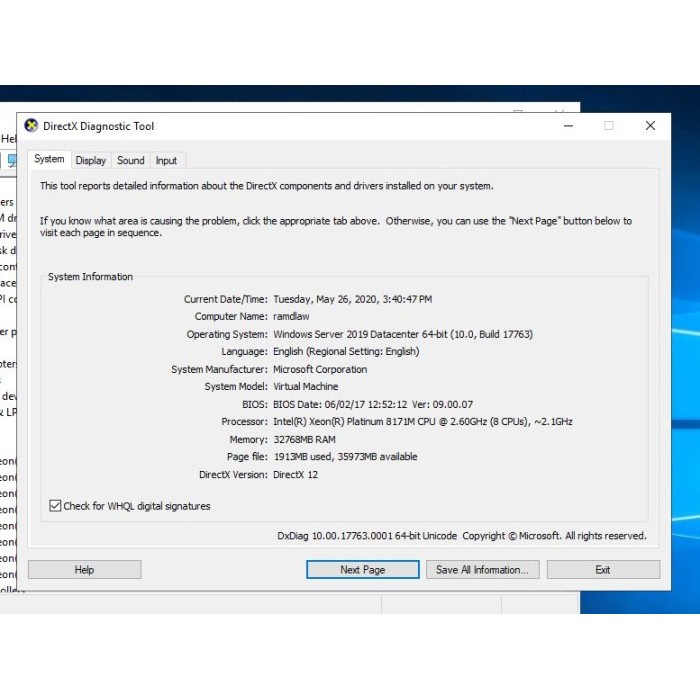Viewport: 700px width, 700px height.
Task: Click the Page file usage value
Action: [345, 457]
